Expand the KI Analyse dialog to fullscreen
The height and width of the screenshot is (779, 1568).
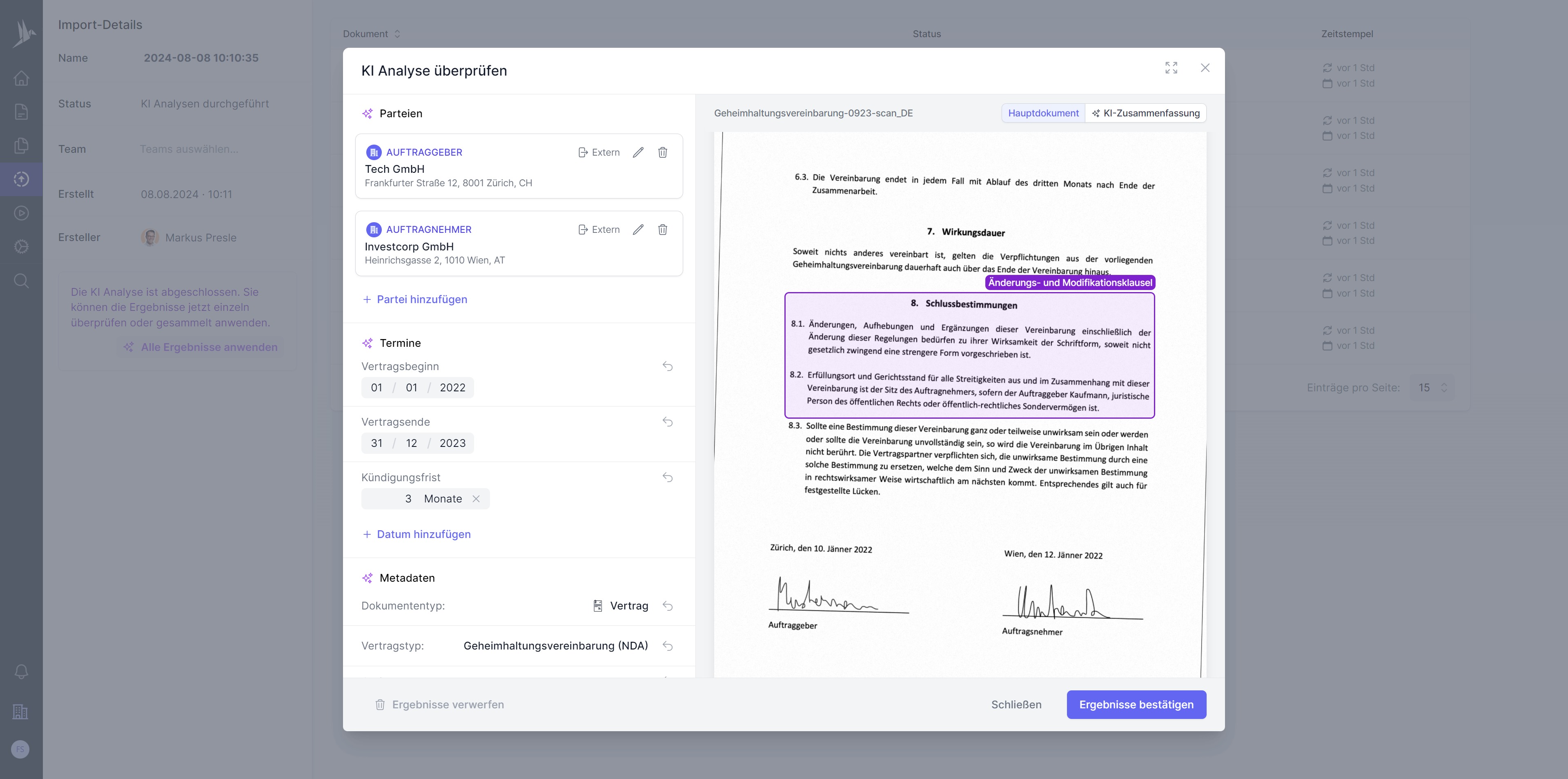tap(1171, 68)
